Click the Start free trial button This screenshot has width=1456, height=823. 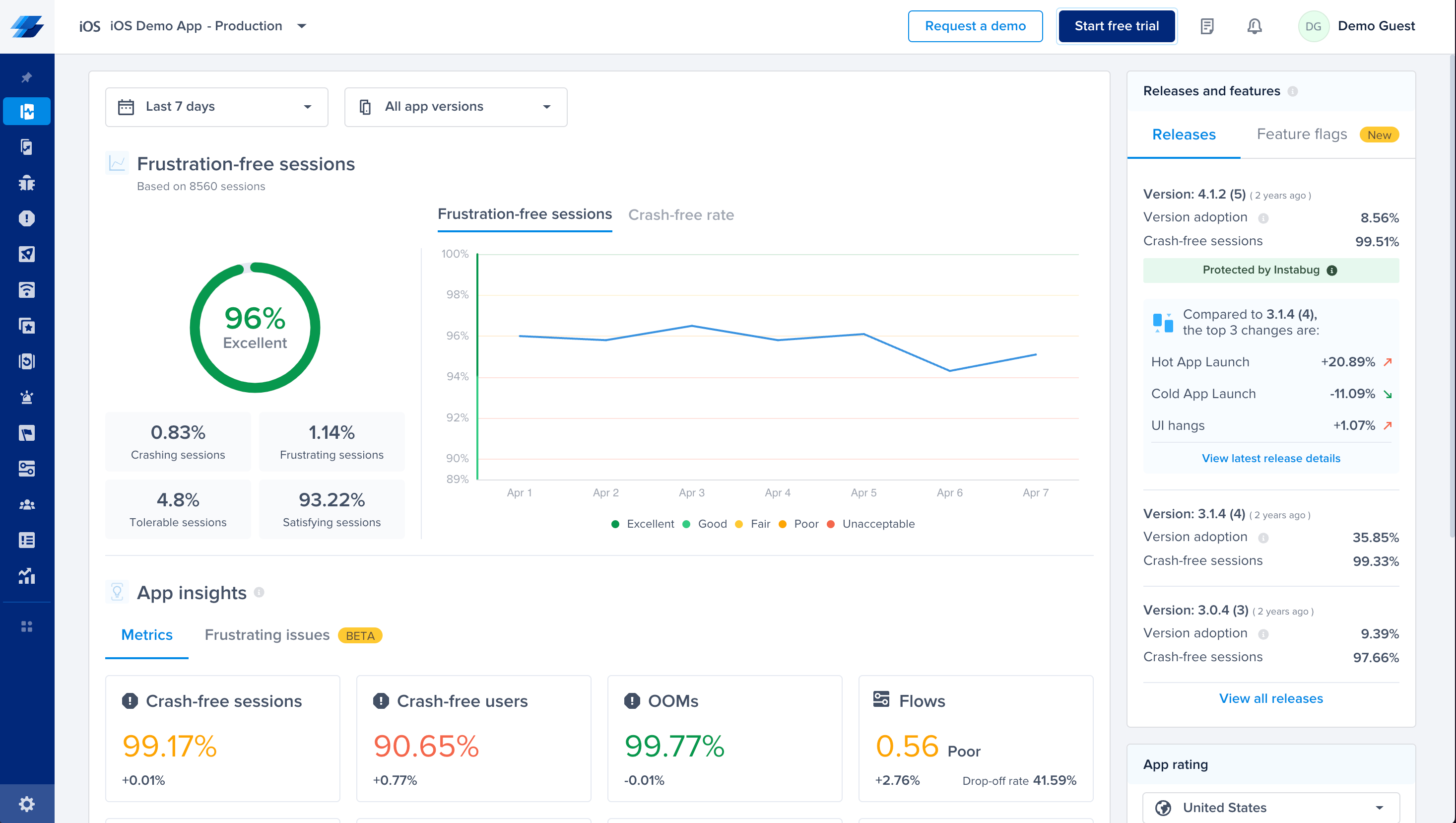(x=1116, y=26)
